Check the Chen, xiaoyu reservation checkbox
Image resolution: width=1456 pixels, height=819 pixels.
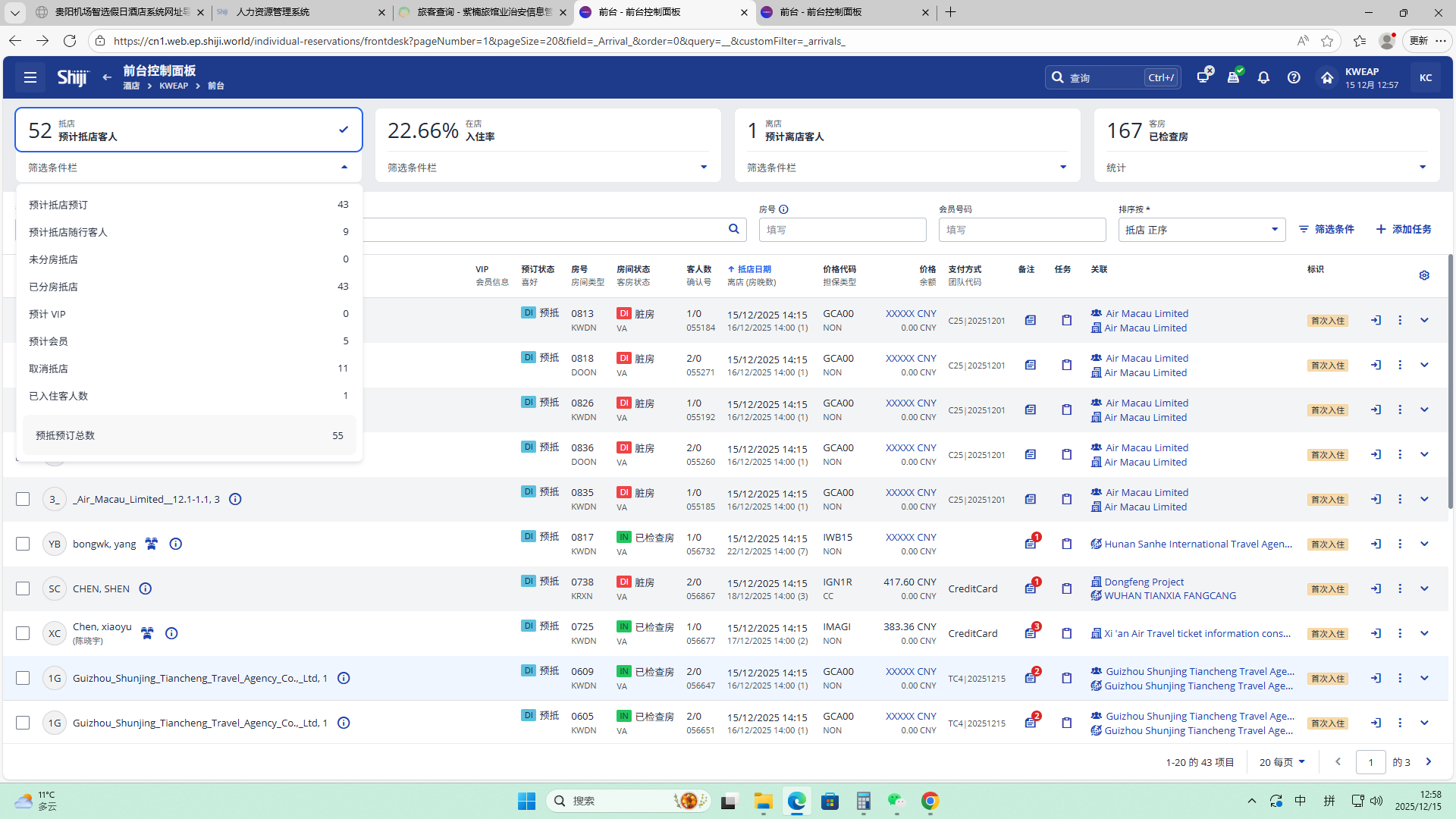(23, 633)
